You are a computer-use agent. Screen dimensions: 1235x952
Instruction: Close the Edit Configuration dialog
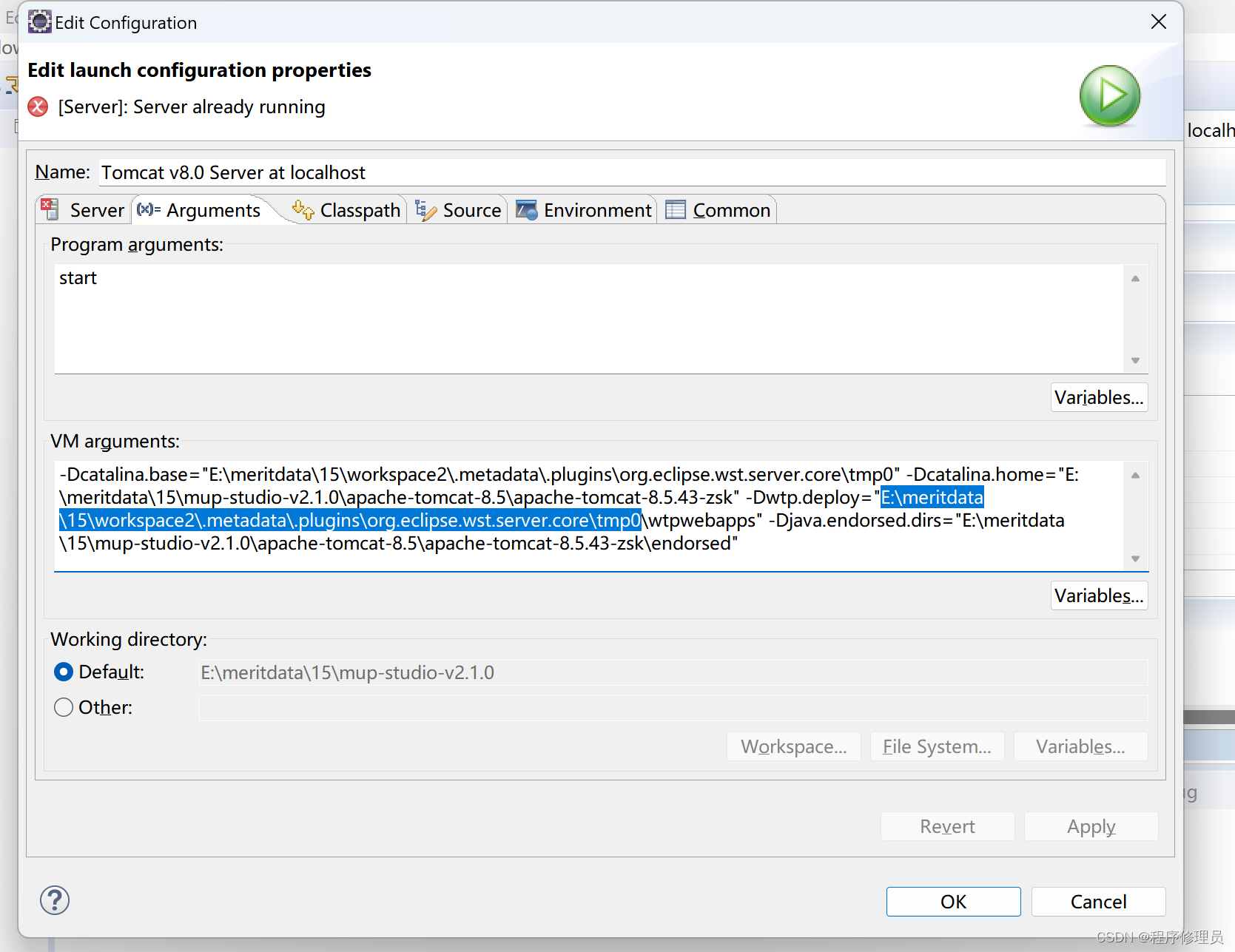[x=1159, y=22]
